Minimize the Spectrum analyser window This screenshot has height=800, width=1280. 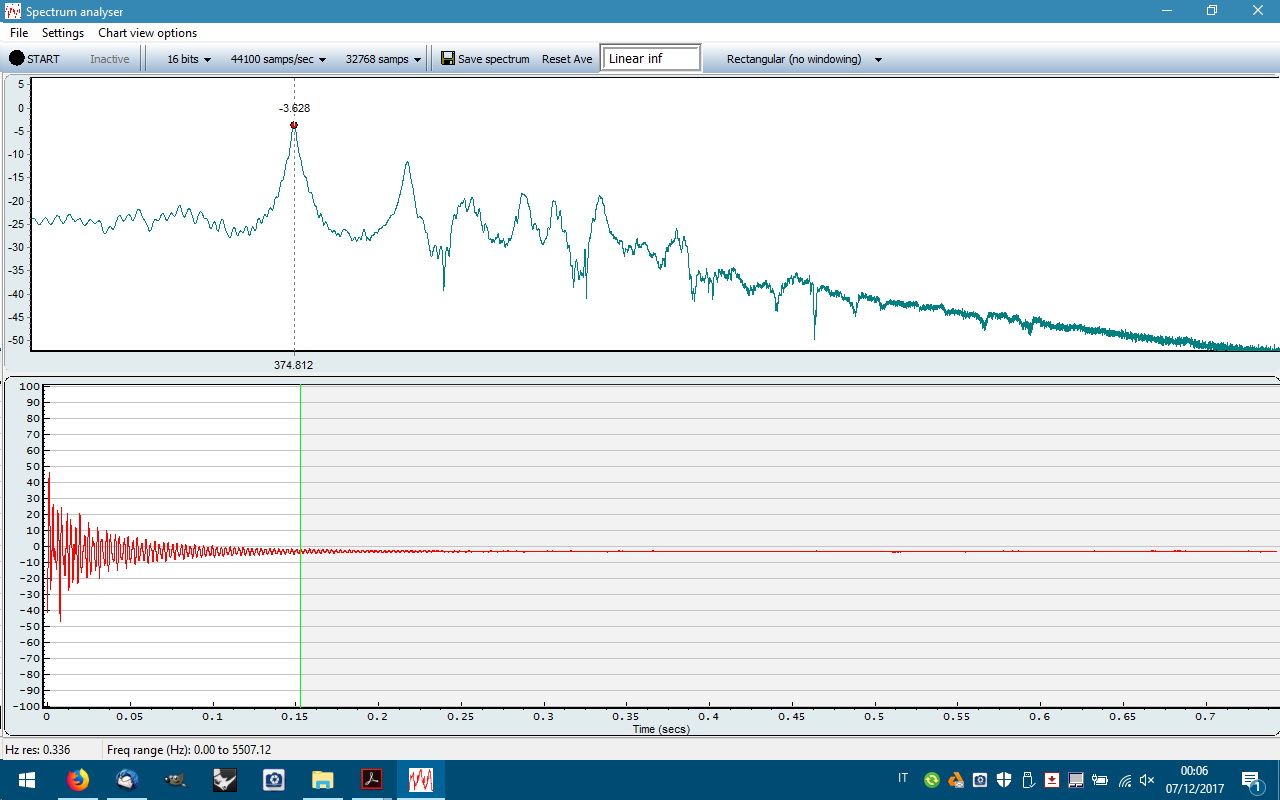[x=1167, y=11]
